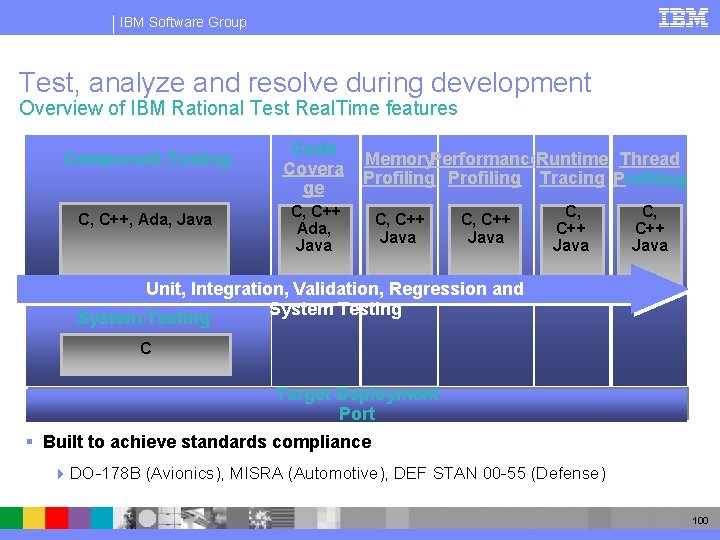Click the 'Target Deployment Port' bar
The height and width of the screenshot is (540, 720).
[357, 405]
